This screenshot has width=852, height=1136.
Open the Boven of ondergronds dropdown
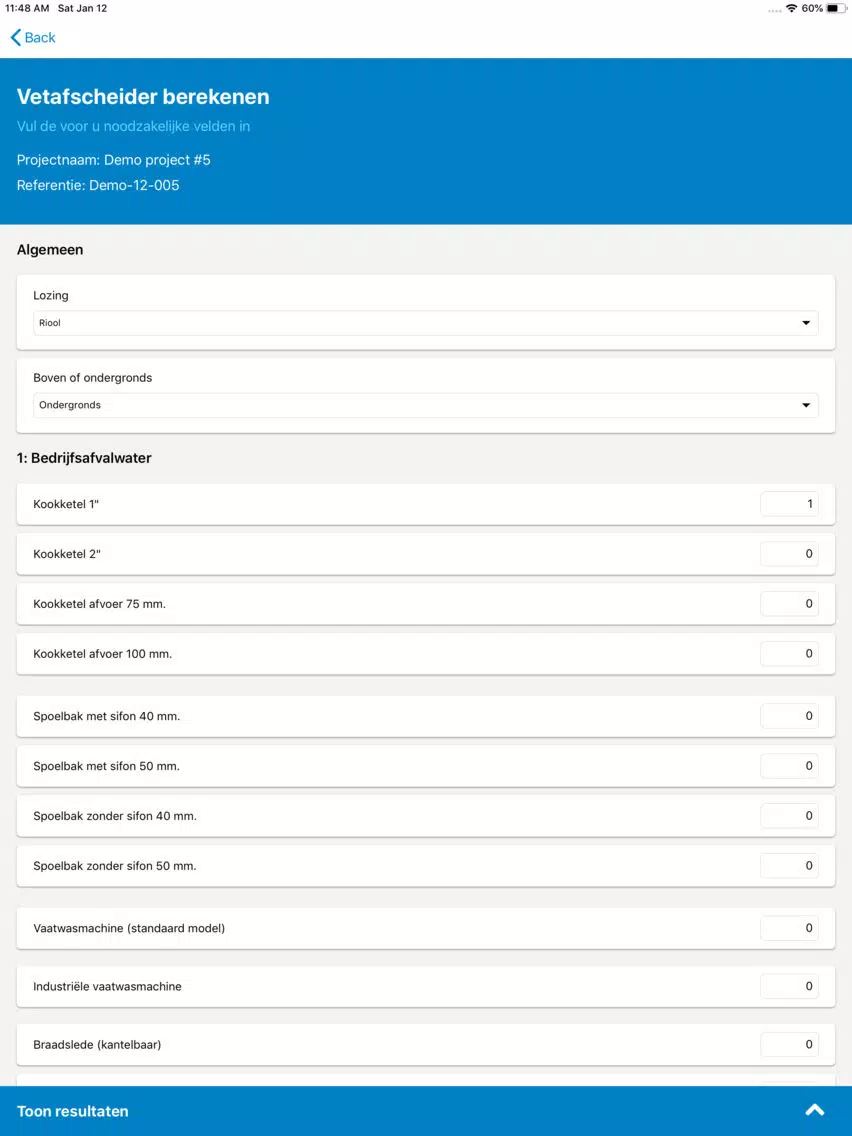426,406
